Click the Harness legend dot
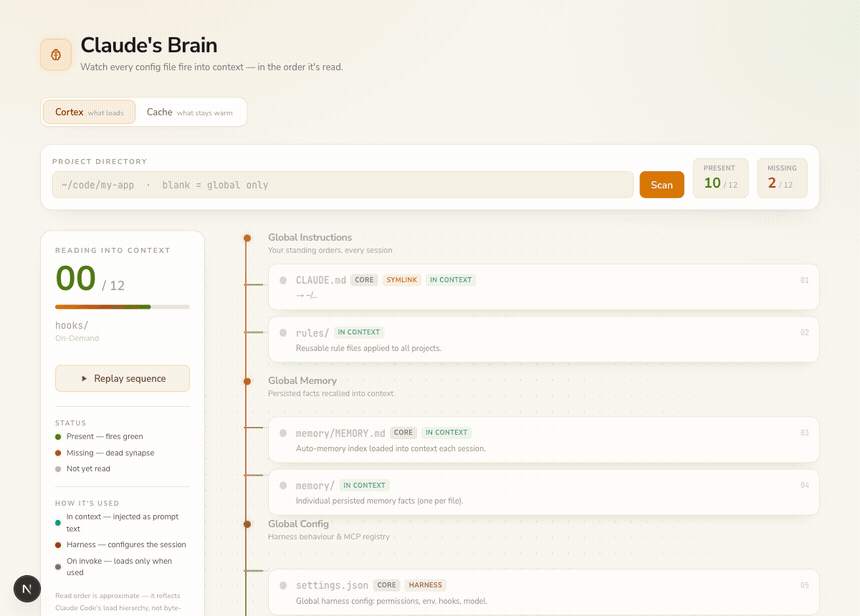Image resolution: width=860 pixels, height=616 pixels. pyautogui.click(x=58, y=545)
